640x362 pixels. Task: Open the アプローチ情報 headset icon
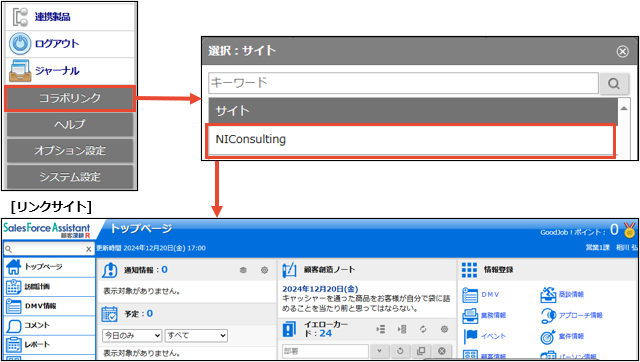548,315
